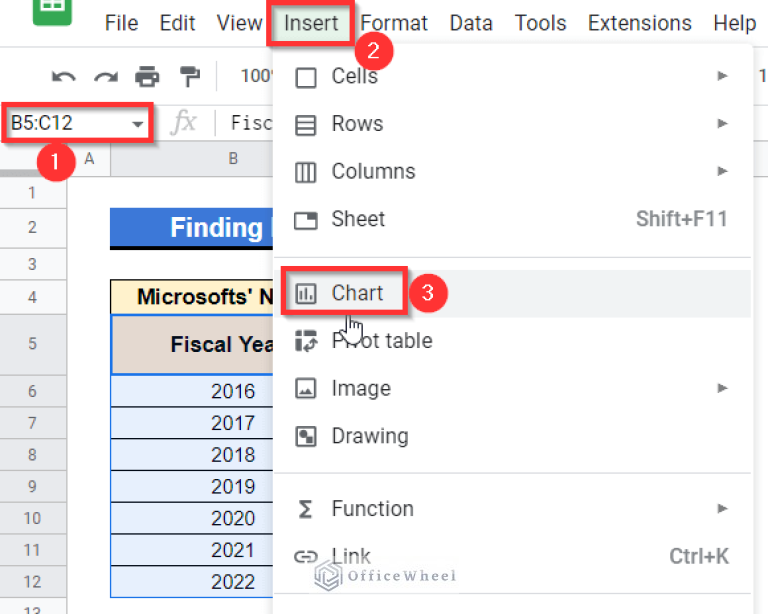Click the Rows menu entry icon
This screenshot has width=768, height=614.
coord(306,124)
